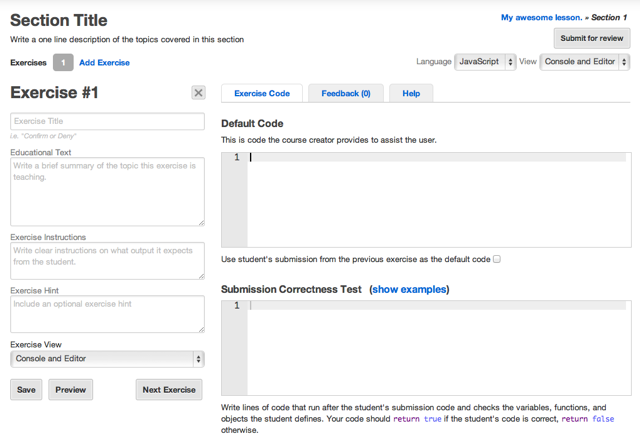The image size is (640, 445).
Task: Open the View Console and Editor dropdown
Action: click(585, 62)
